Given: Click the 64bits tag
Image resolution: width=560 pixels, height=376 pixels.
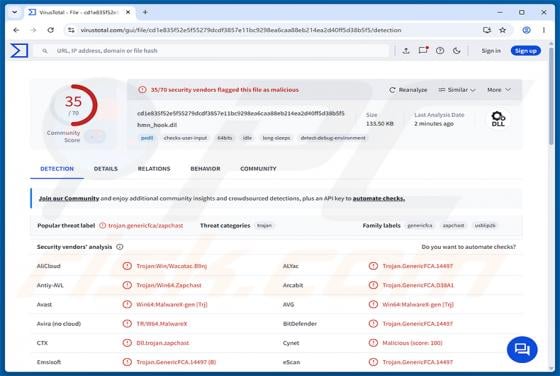Looking at the screenshot, I should 225,138.
